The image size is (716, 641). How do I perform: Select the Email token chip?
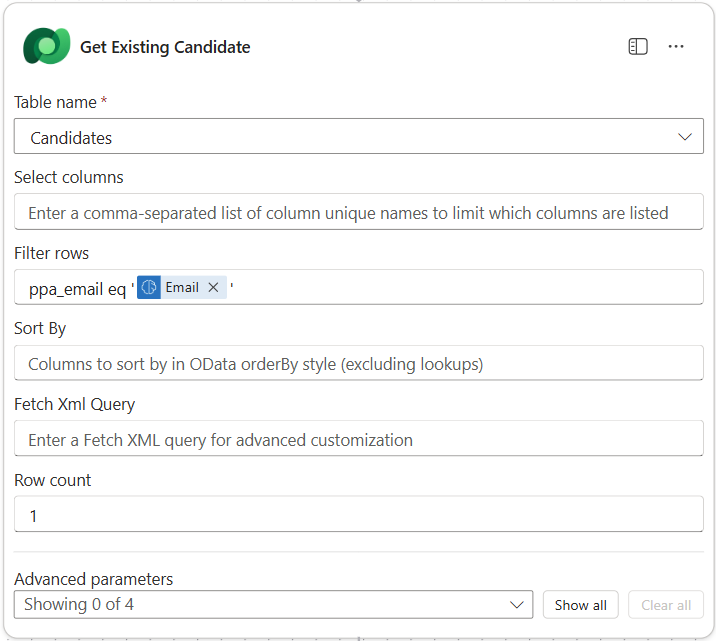click(x=181, y=288)
